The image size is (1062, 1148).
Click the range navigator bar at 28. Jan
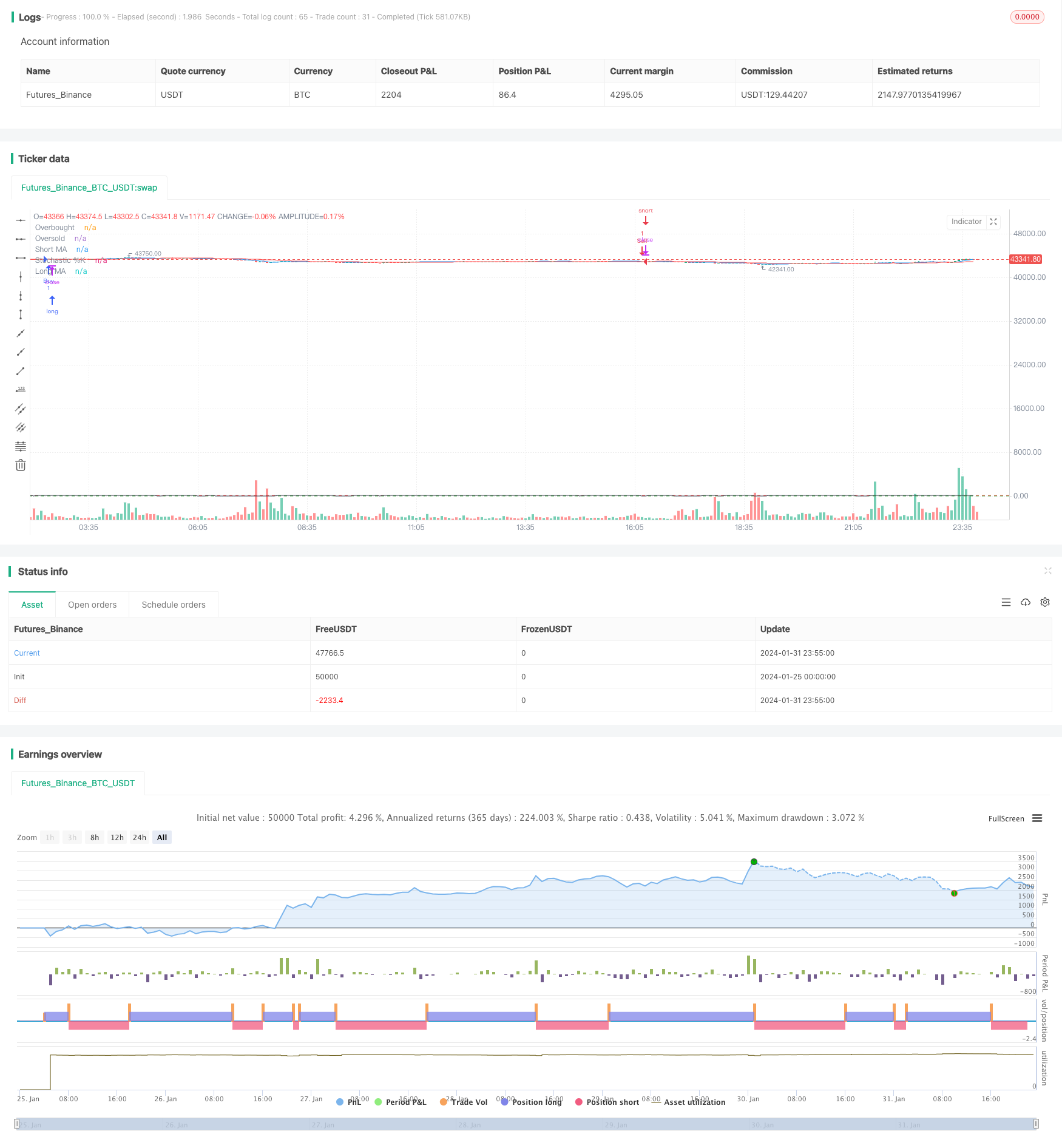coord(470,1124)
